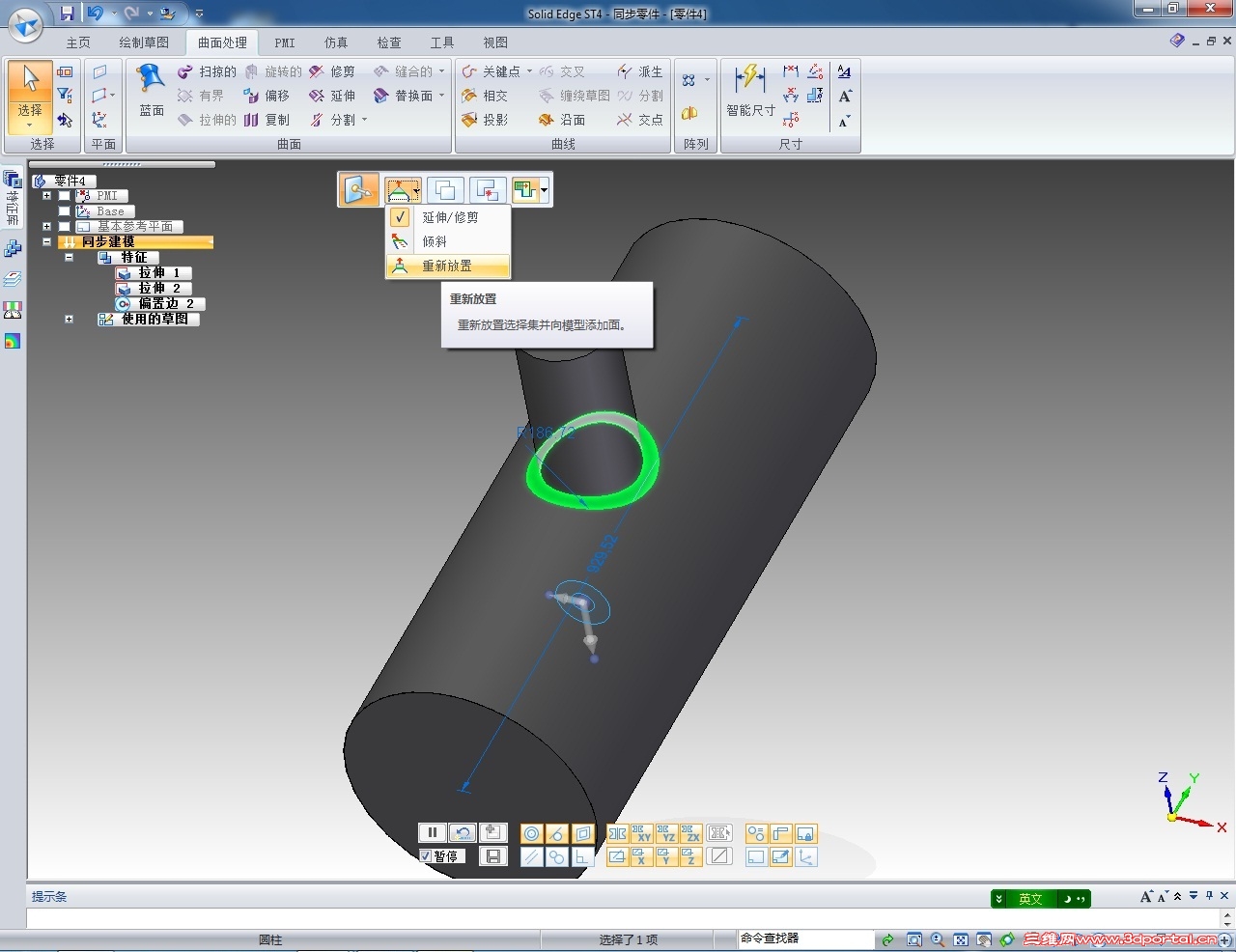Click the fit view icon in status bar
Image resolution: width=1236 pixels, height=952 pixels.
960,939
